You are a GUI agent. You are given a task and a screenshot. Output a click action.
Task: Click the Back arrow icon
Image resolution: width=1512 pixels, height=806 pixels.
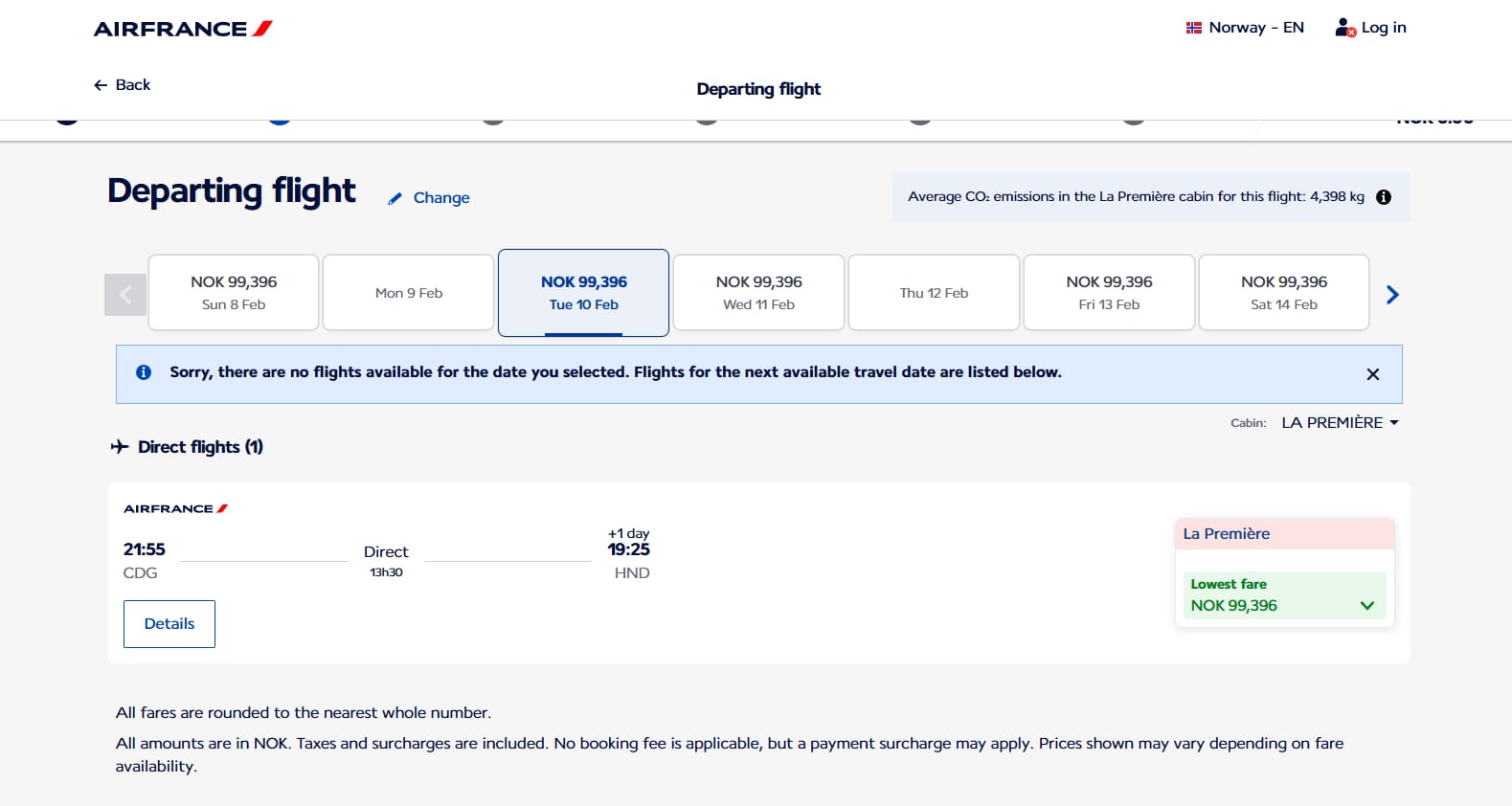click(x=101, y=85)
